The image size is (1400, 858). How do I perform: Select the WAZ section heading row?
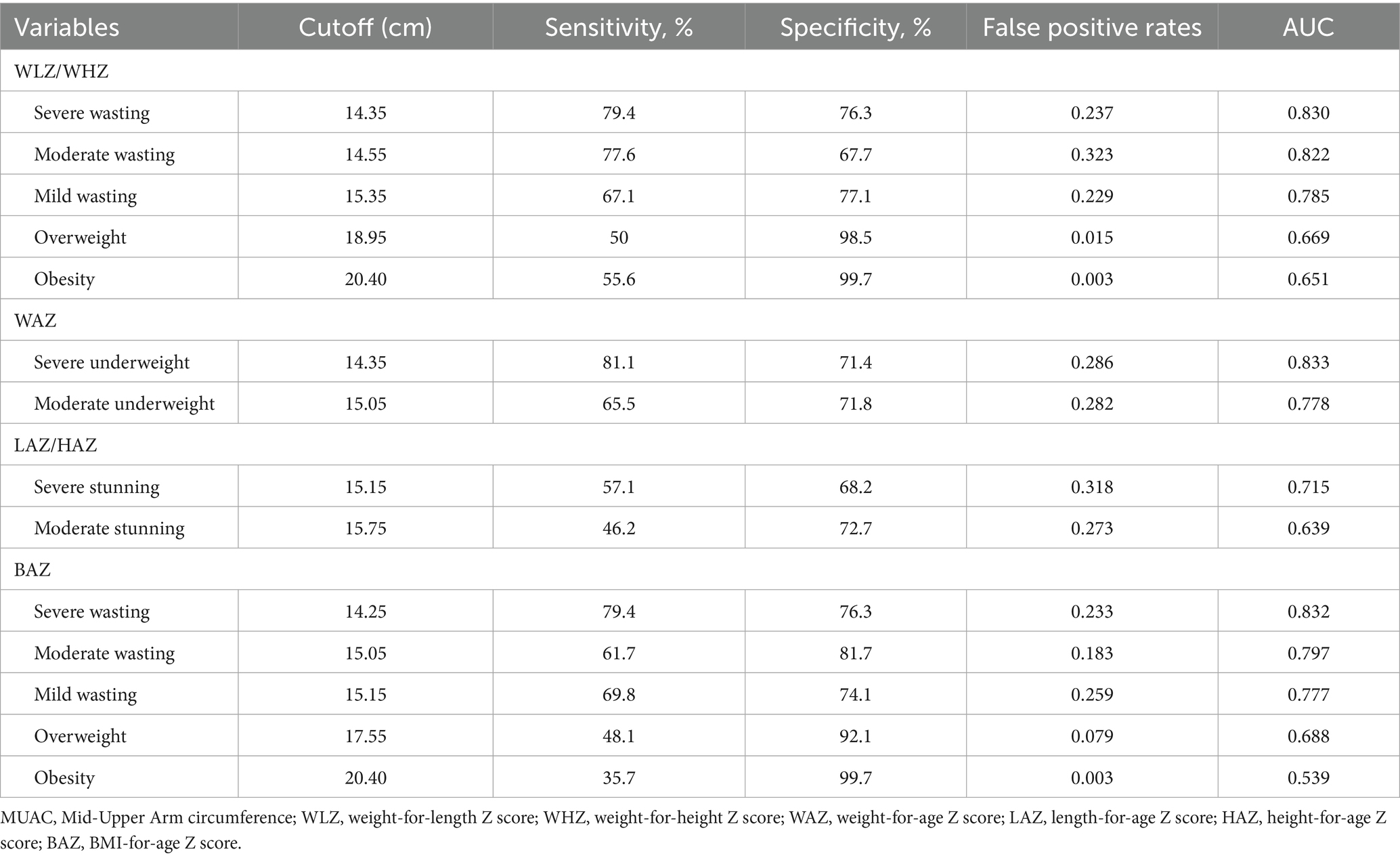pos(35,320)
